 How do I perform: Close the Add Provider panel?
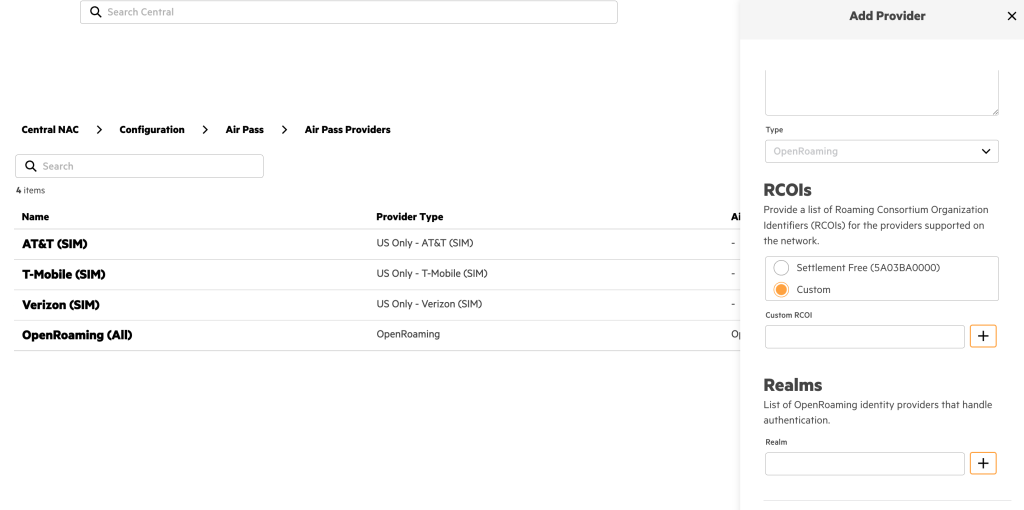[1011, 16]
